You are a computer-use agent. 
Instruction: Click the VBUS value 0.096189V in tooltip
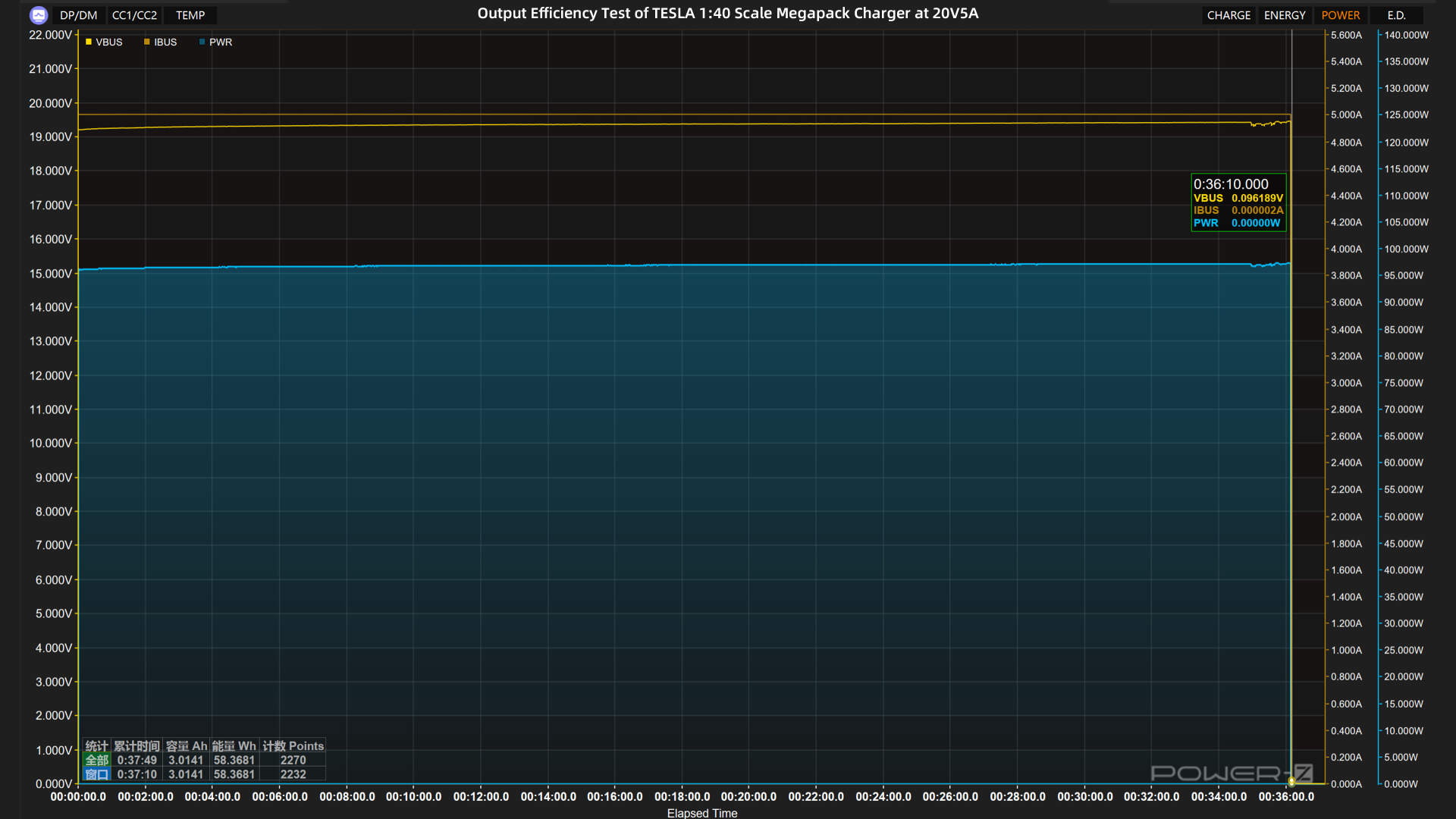click(1257, 198)
